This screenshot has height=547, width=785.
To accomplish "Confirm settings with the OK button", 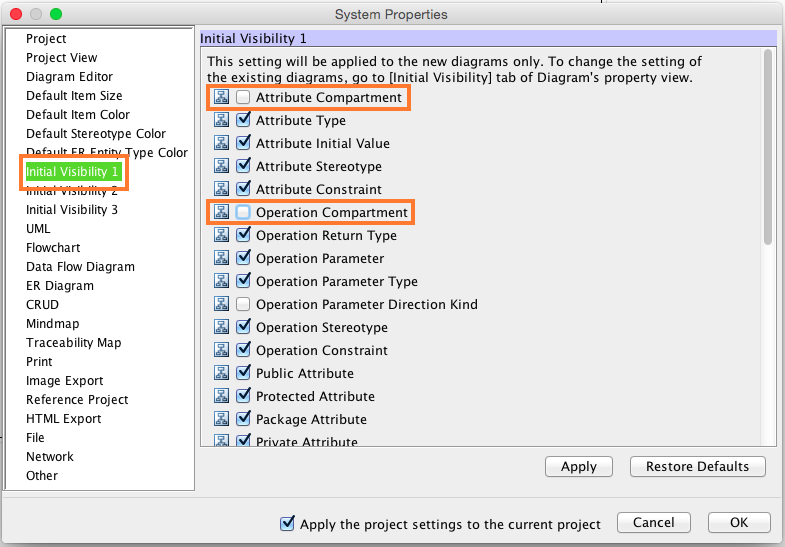I will [x=738, y=523].
